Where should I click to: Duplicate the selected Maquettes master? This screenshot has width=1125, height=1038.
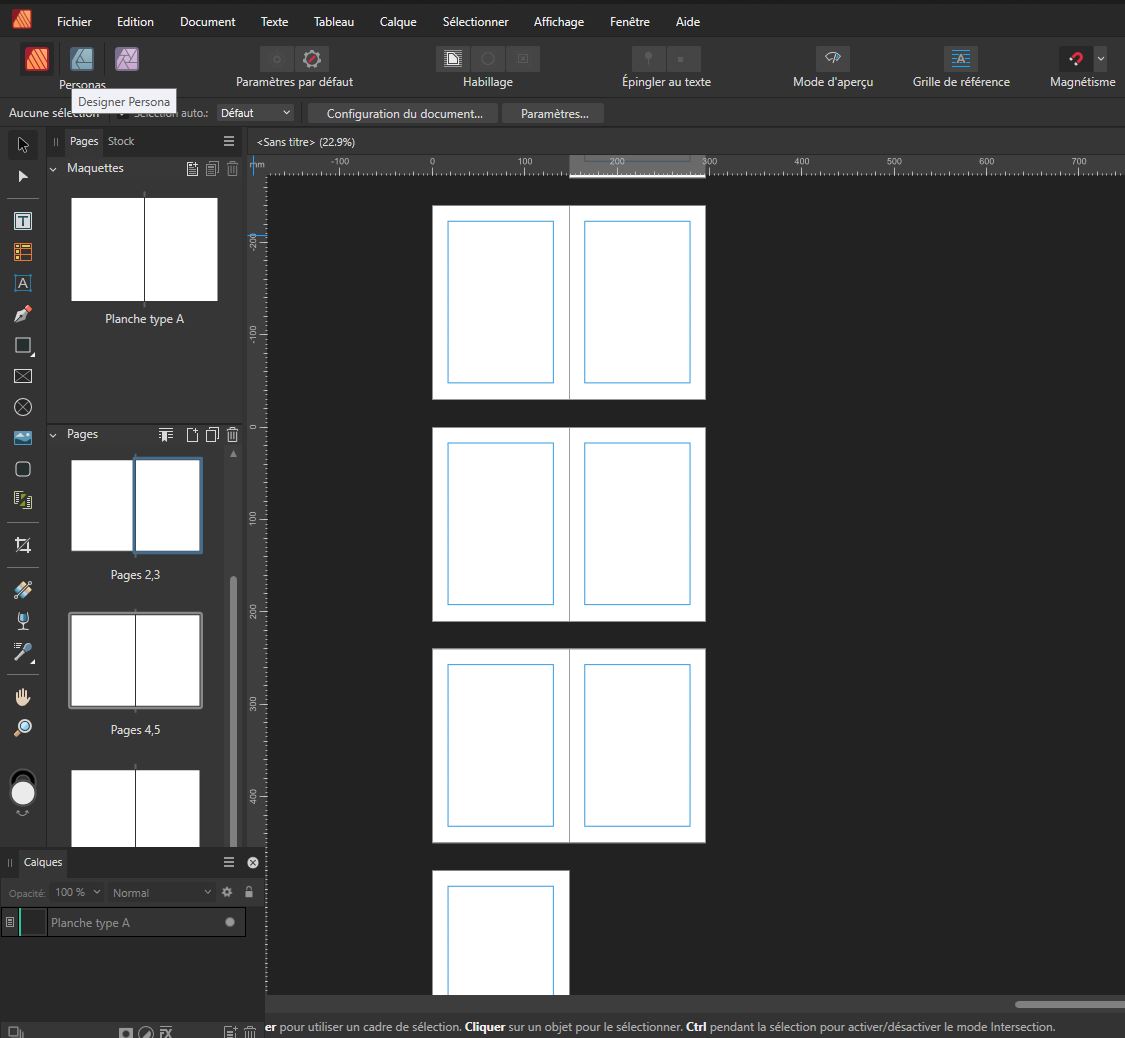pyautogui.click(x=212, y=169)
